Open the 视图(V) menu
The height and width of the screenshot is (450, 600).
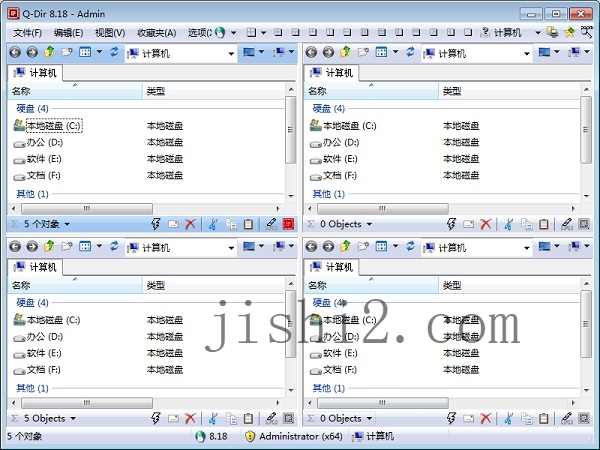110,33
